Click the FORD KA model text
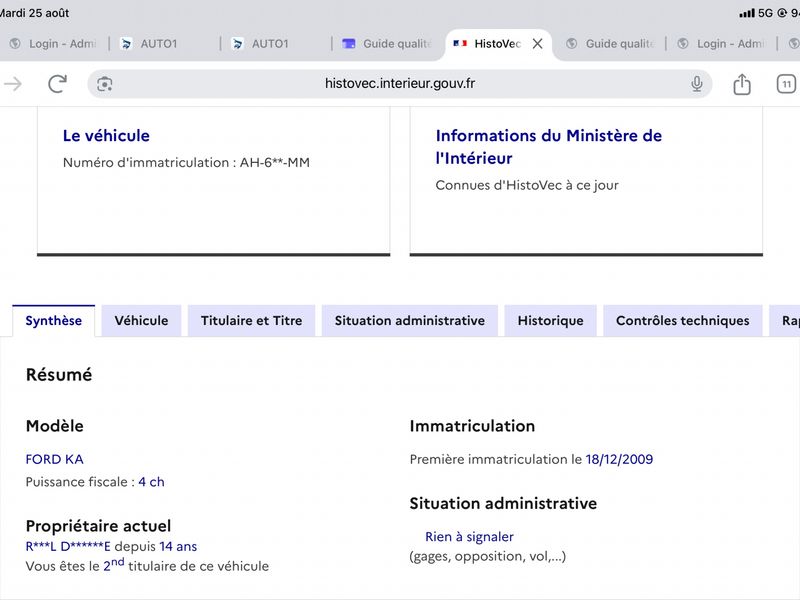800x600 pixels. [x=55, y=459]
